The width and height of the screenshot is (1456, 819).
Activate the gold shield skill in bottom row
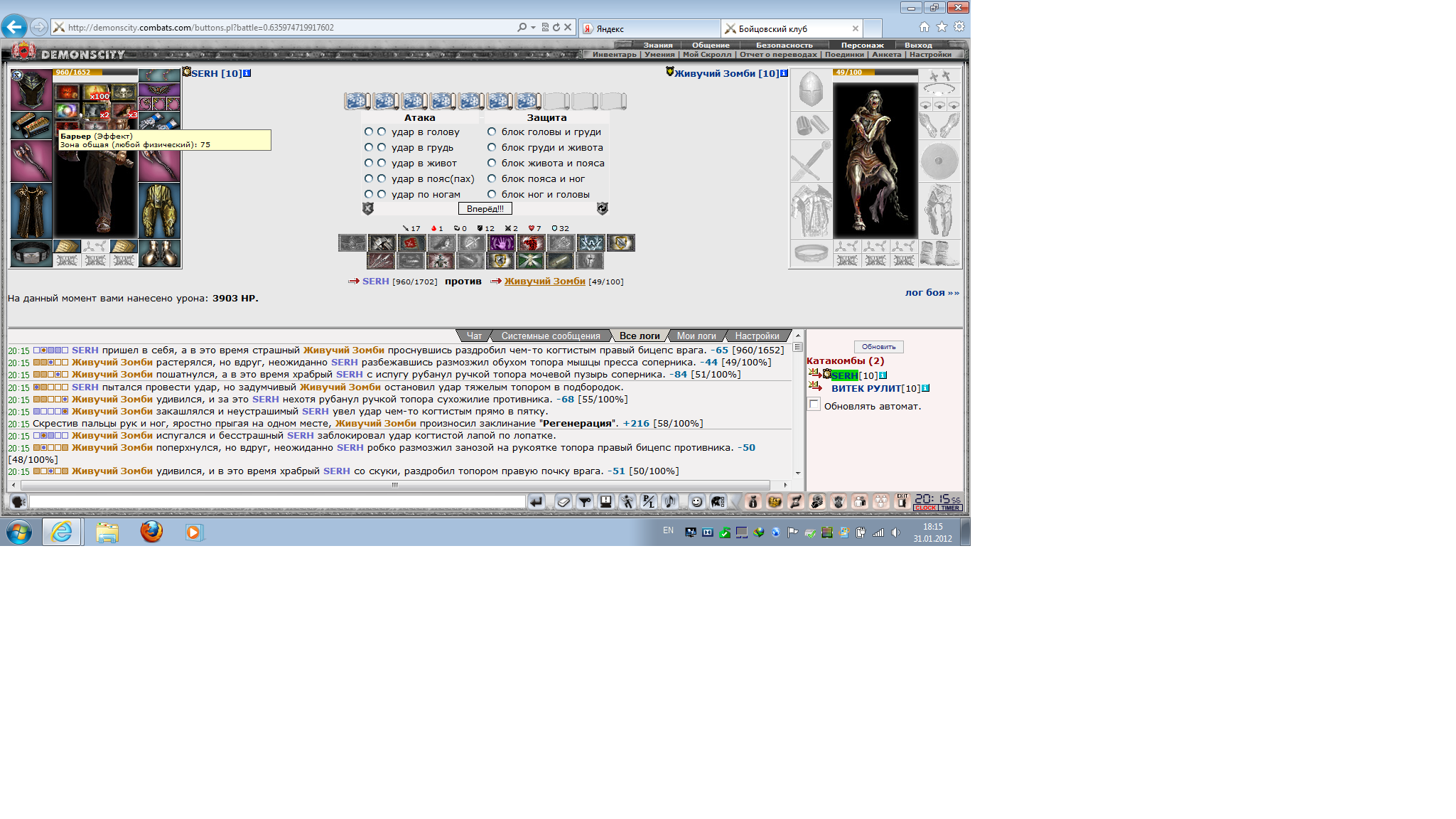(x=500, y=261)
